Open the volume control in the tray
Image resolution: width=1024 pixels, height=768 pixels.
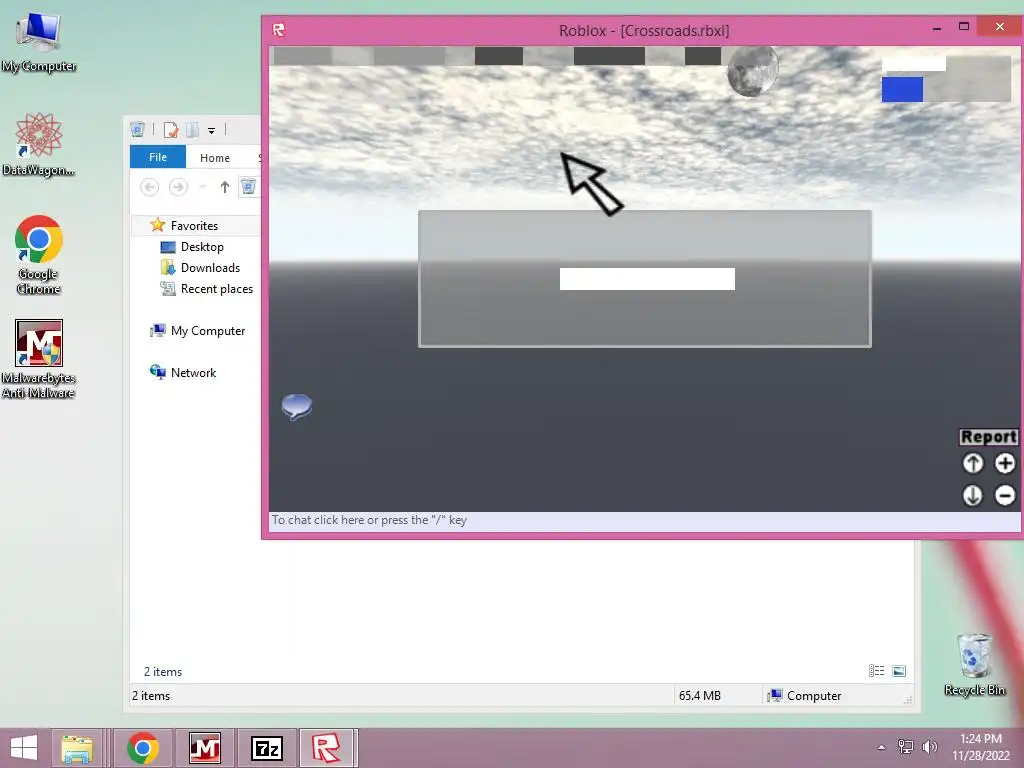click(929, 746)
